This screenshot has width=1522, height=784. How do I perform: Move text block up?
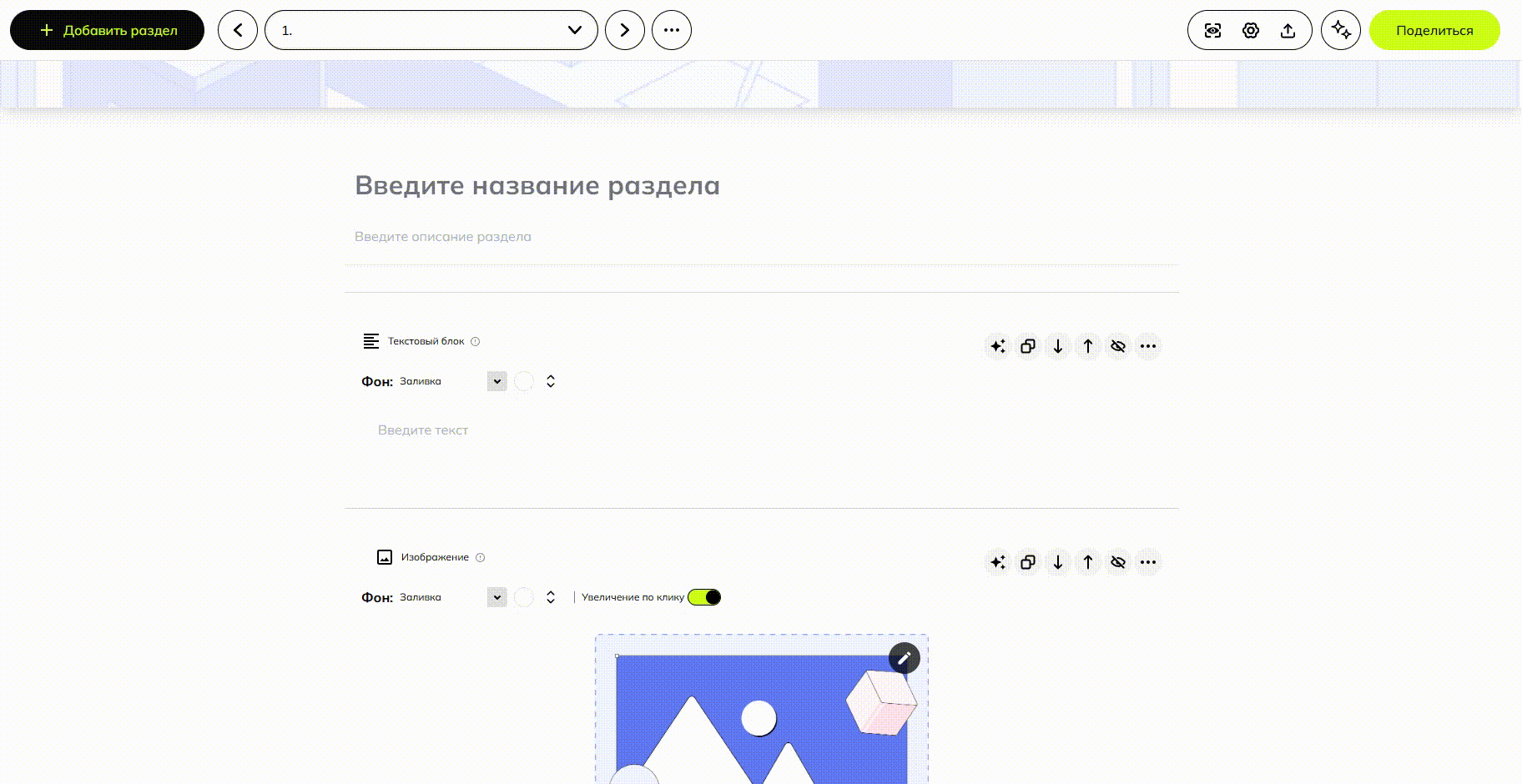1088,346
